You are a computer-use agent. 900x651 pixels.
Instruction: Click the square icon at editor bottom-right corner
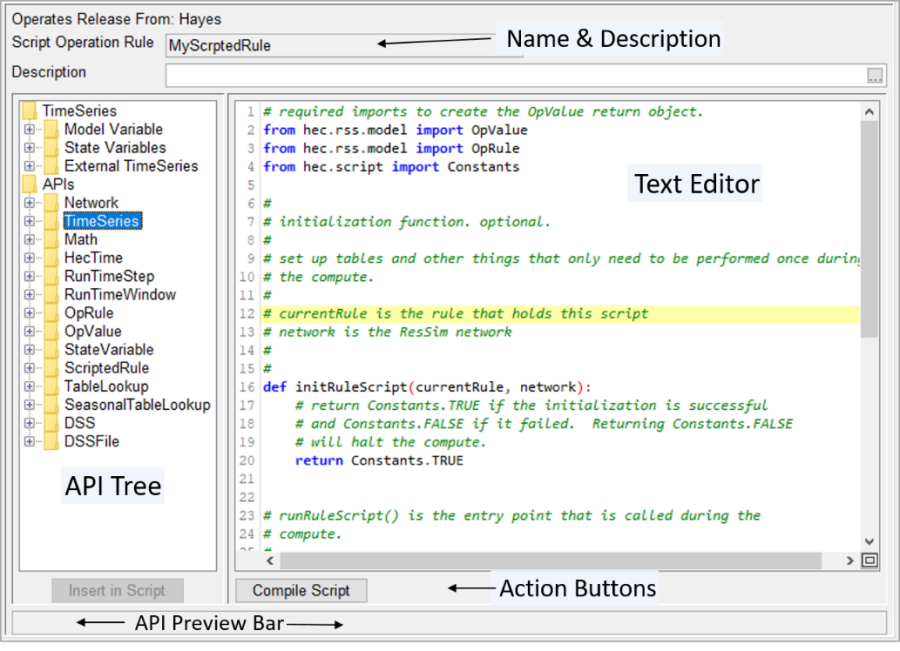(x=869, y=561)
